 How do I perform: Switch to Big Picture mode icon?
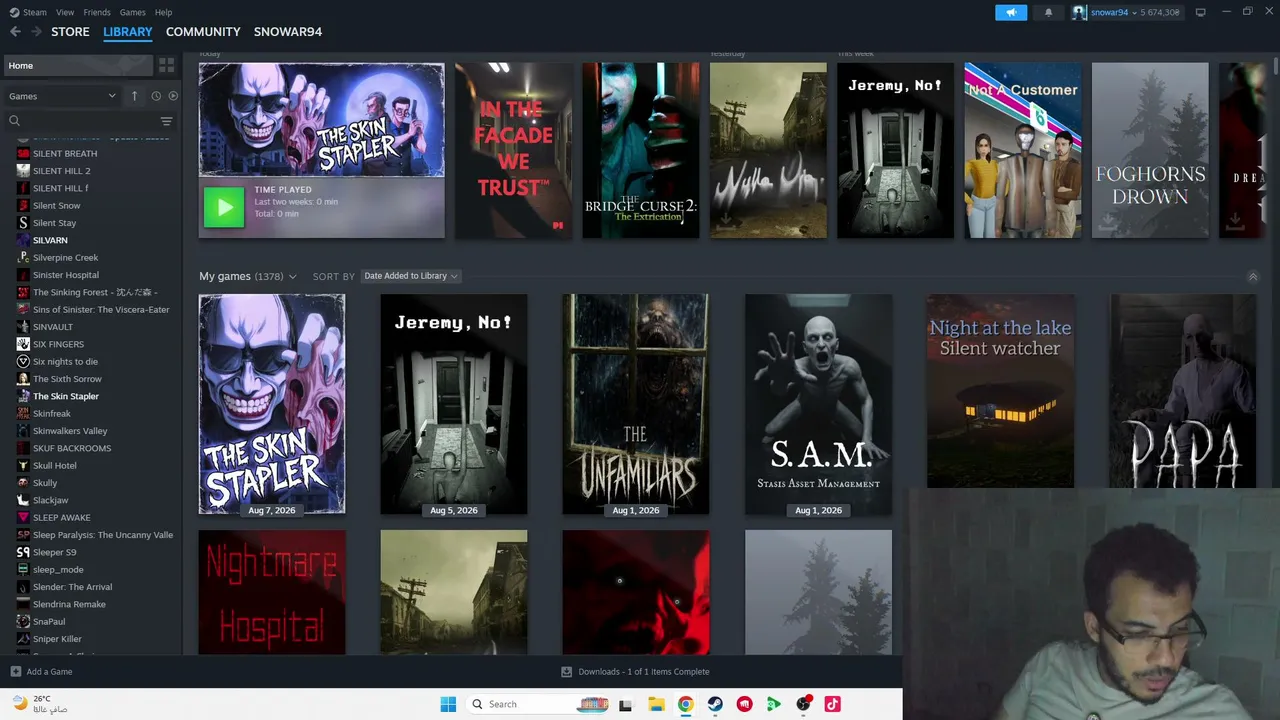1200,12
